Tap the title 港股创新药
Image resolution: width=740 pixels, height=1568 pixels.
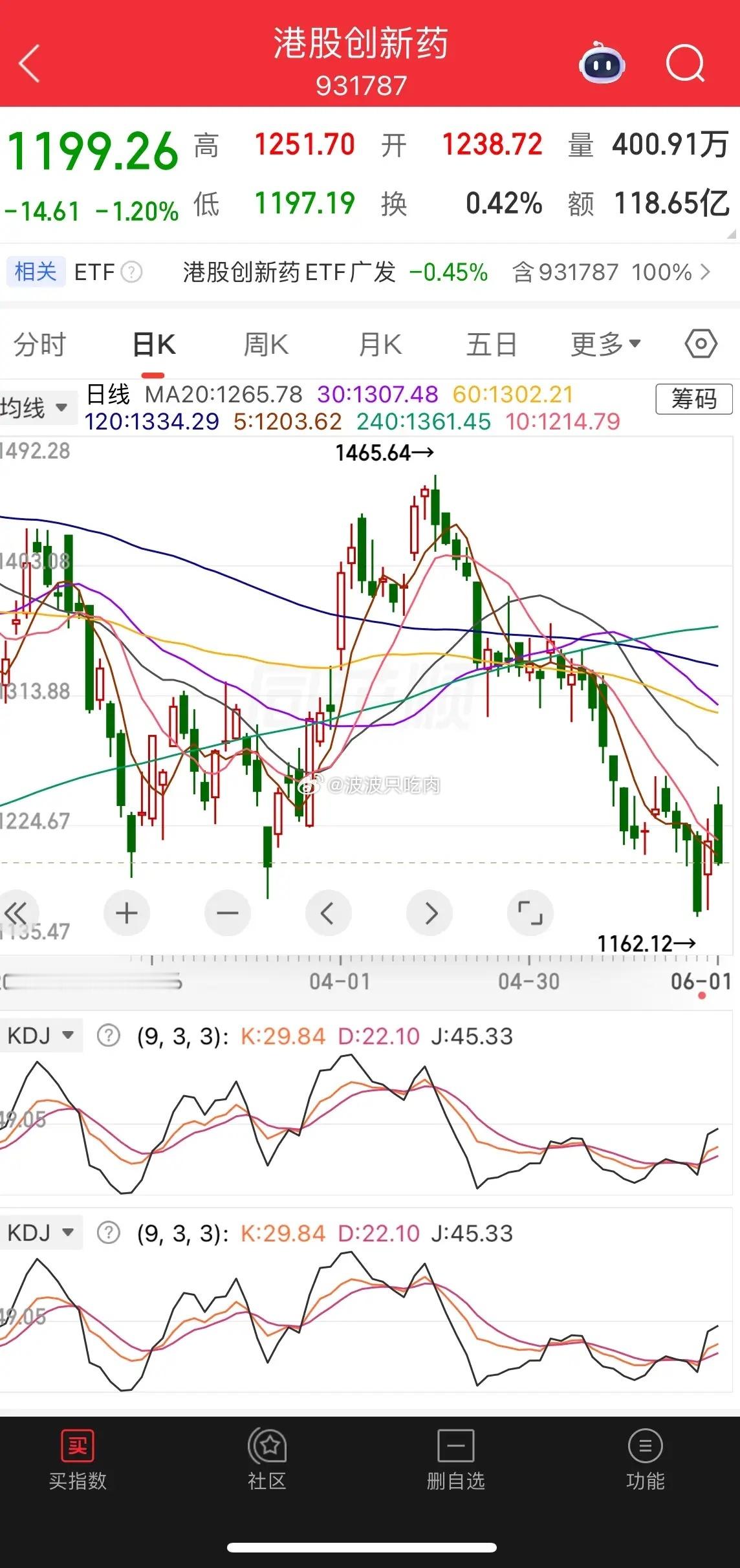361,43
